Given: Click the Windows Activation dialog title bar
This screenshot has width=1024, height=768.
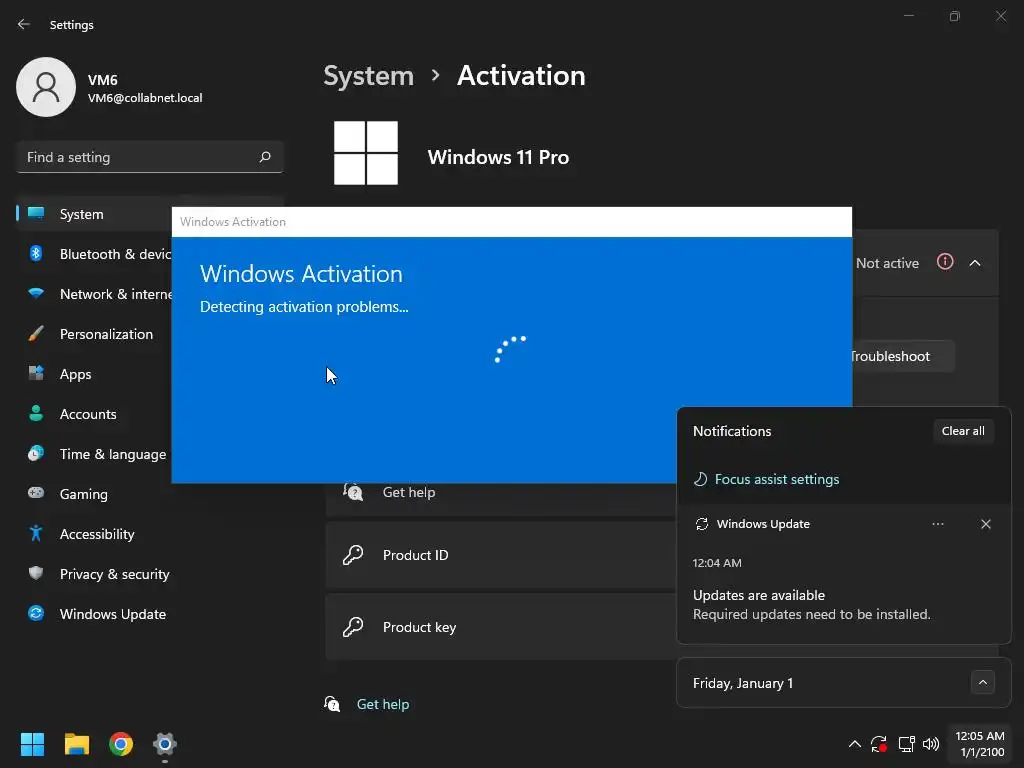Looking at the screenshot, I should point(512,222).
